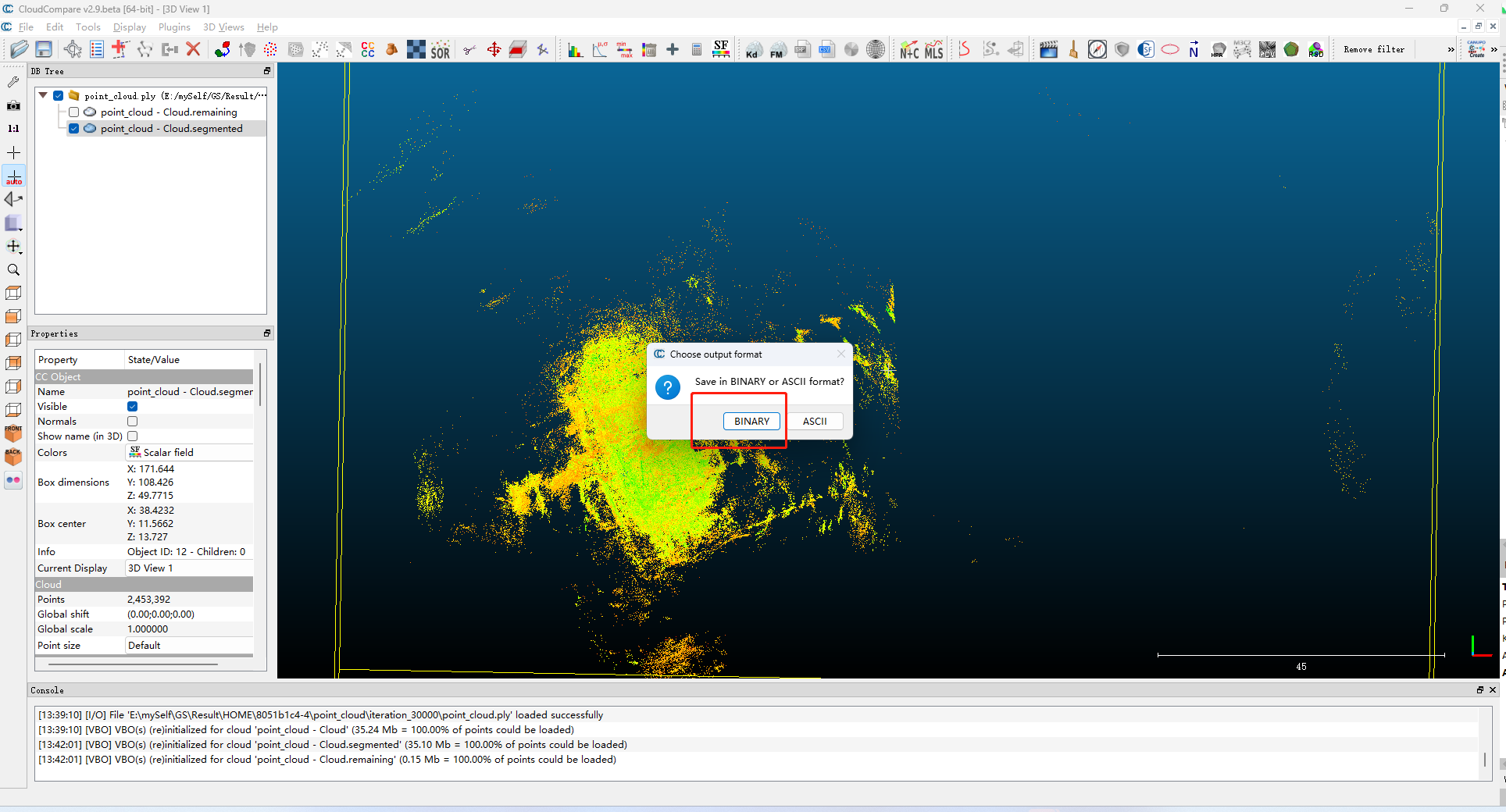
Task: Open the Colors Scalar field dropdown
Action: pos(190,453)
